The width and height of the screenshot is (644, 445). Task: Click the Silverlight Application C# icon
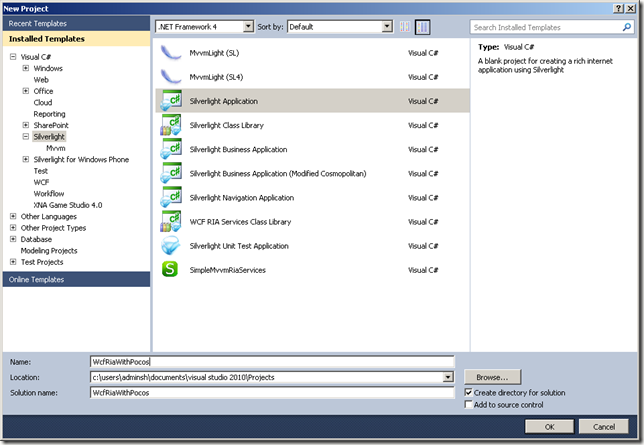point(170,101)
